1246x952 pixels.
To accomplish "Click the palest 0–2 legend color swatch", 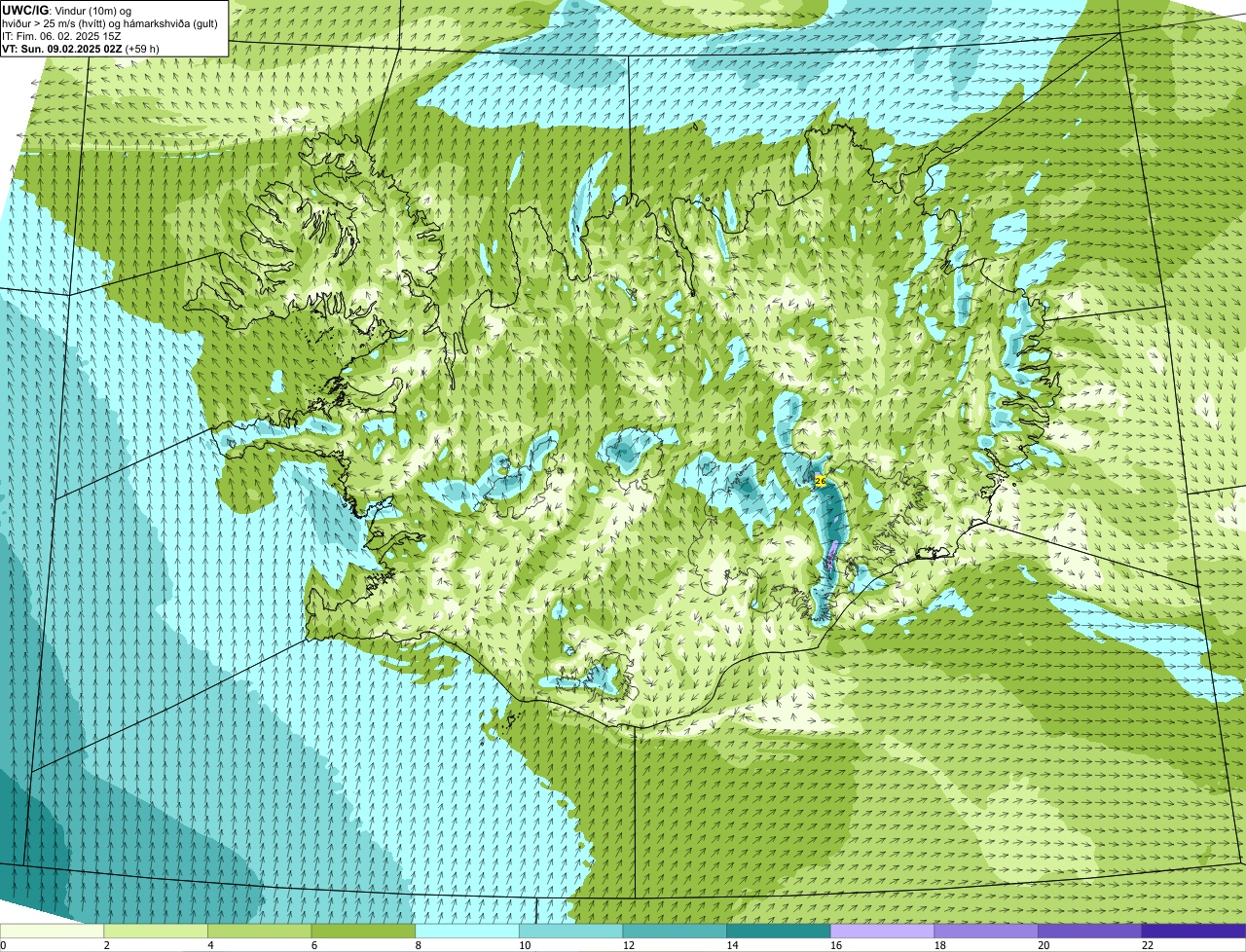I will point(52,931).
